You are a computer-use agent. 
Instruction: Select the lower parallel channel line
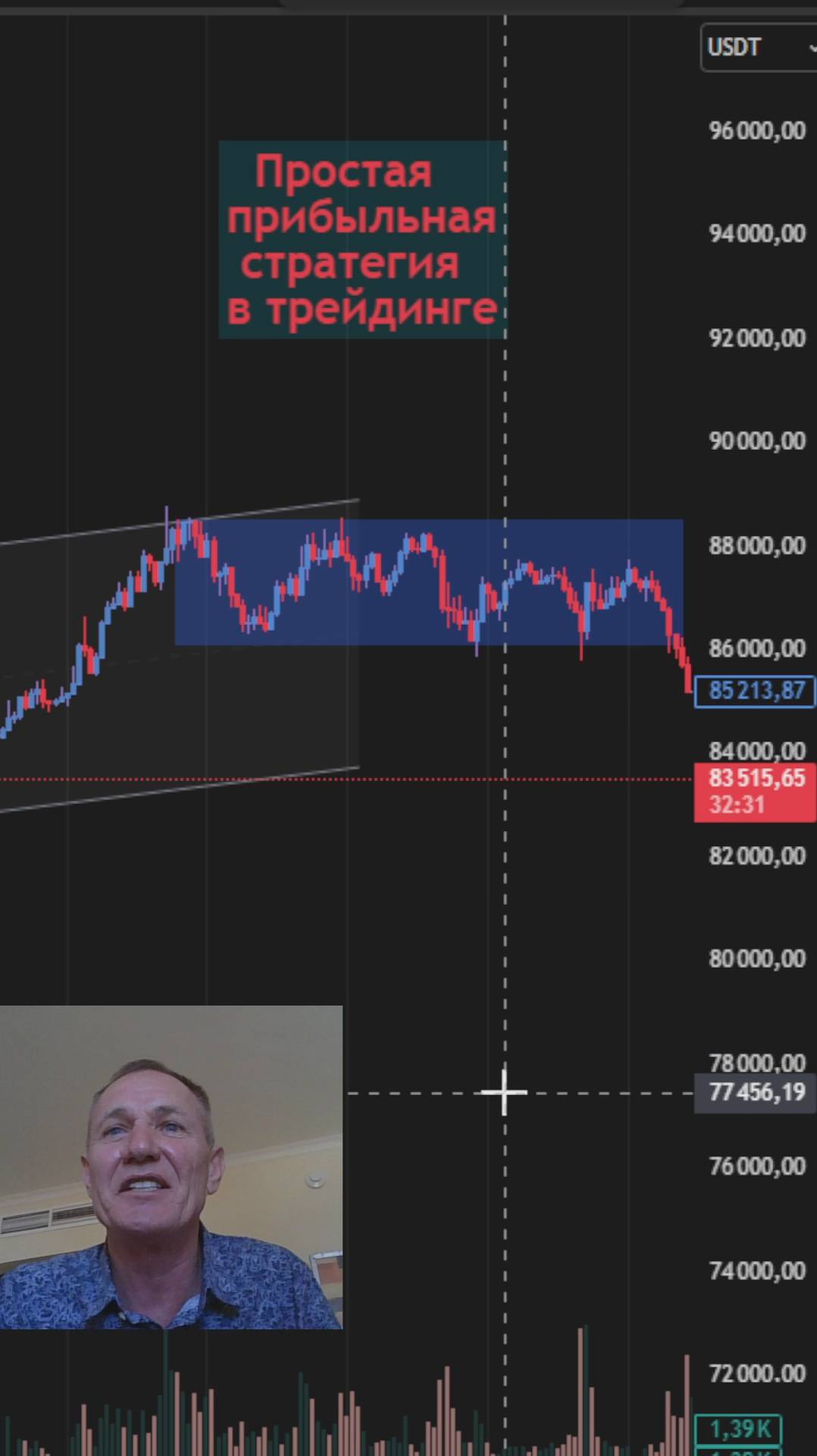click(x=180, y=789)
